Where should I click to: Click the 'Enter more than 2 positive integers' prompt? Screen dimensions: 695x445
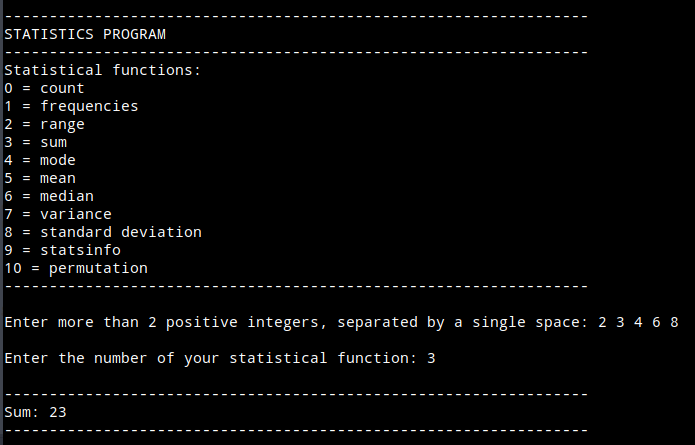point(296,322)
